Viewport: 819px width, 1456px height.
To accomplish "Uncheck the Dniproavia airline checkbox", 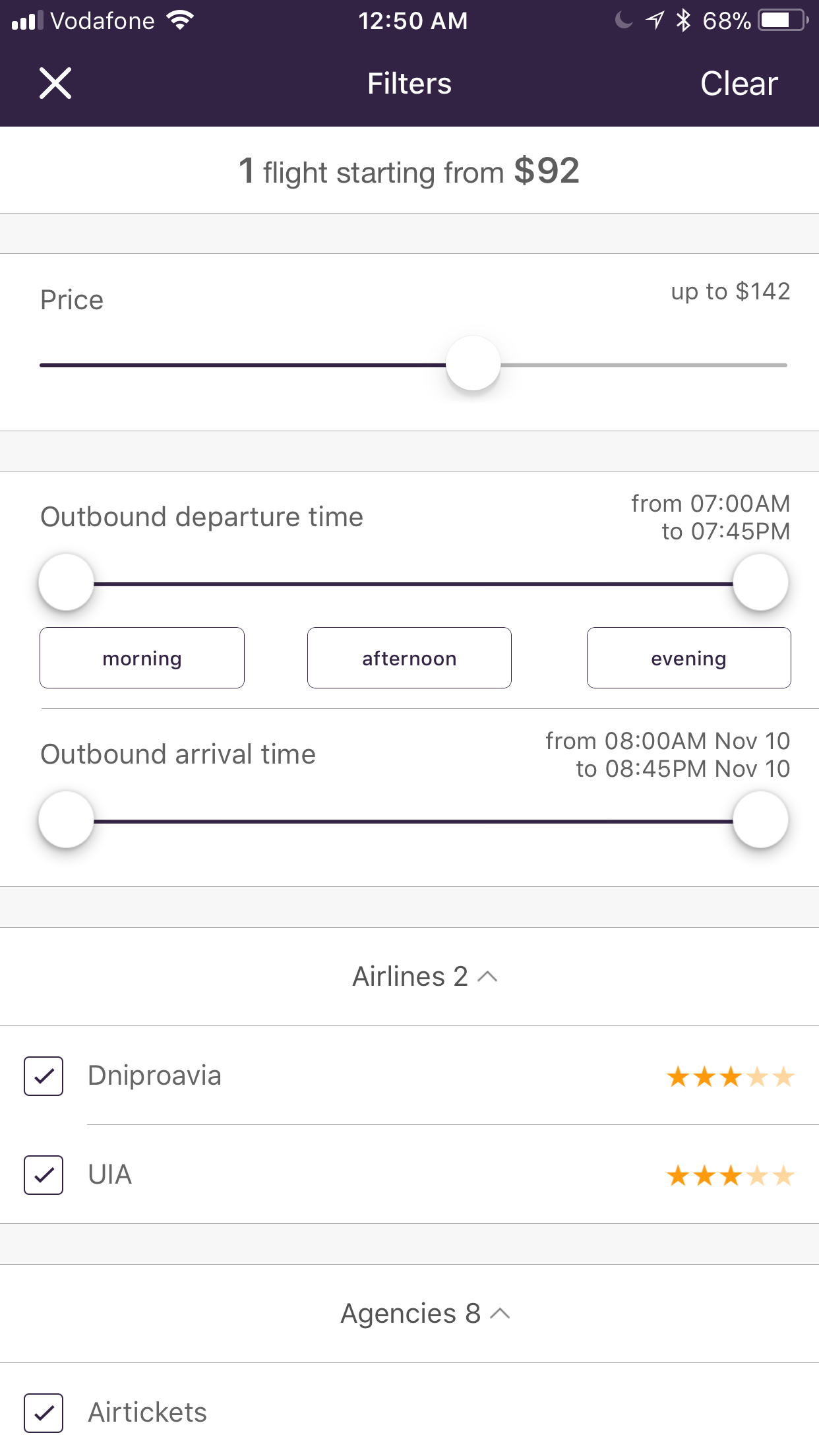I will (44, 1076).
